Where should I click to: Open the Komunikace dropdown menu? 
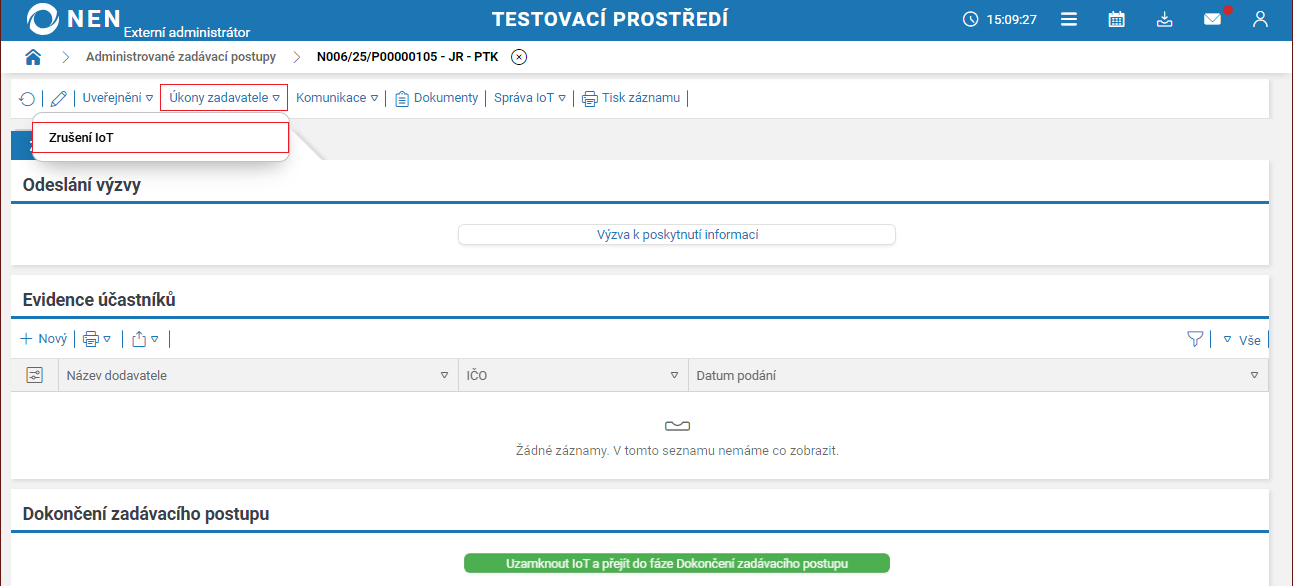click(337, 98)
